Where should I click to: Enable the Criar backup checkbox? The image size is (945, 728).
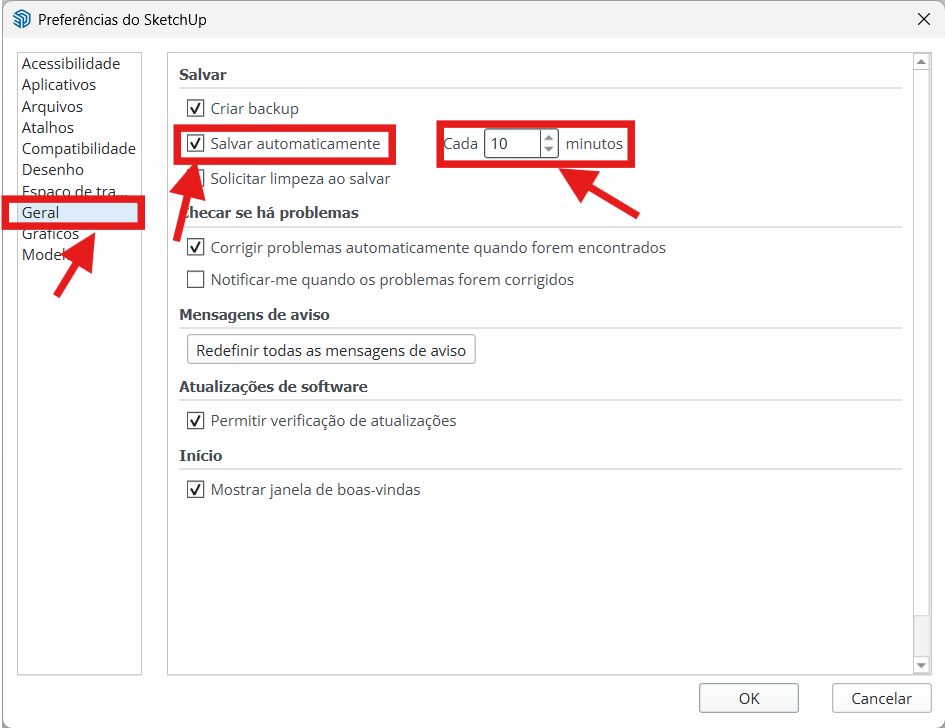point(196,108)
